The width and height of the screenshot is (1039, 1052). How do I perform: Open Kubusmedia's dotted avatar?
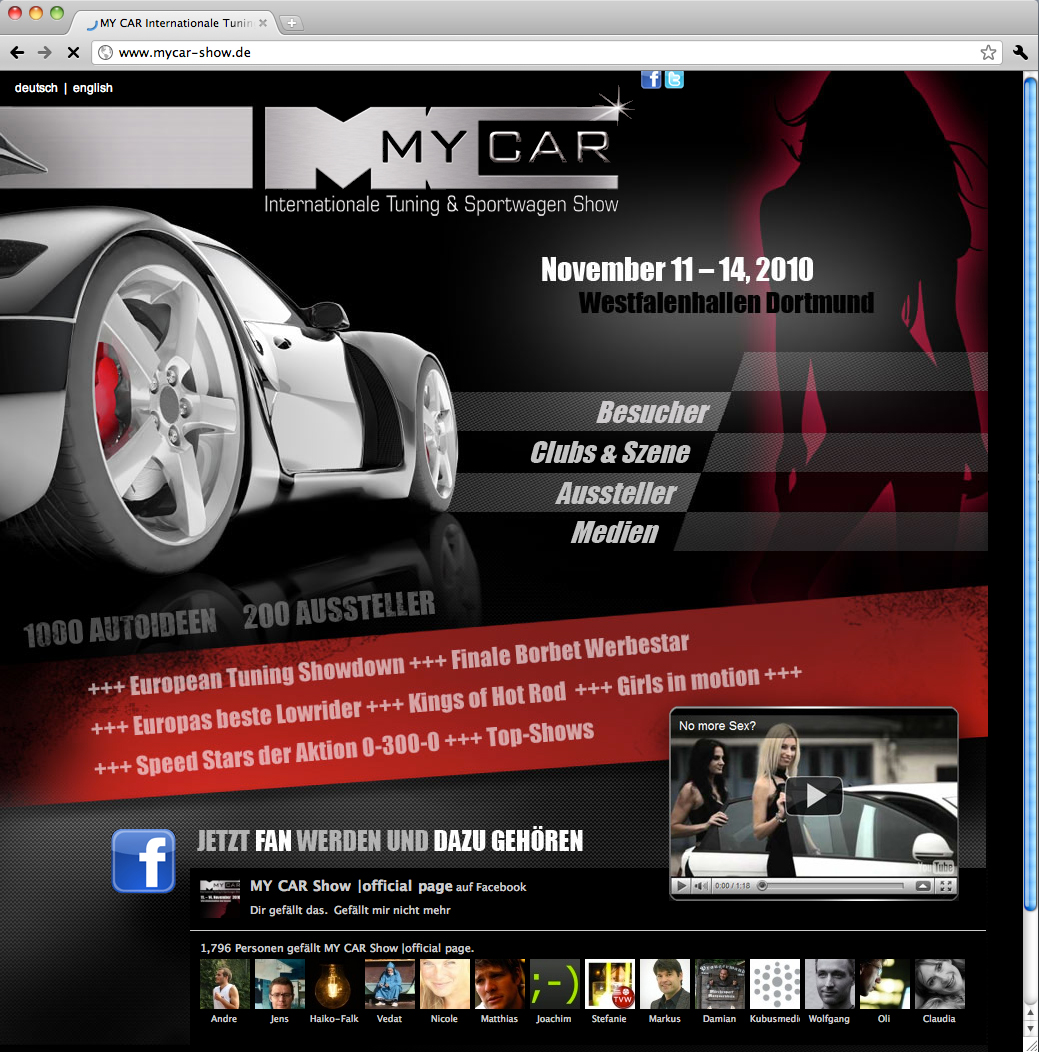(x=775, y=984)
